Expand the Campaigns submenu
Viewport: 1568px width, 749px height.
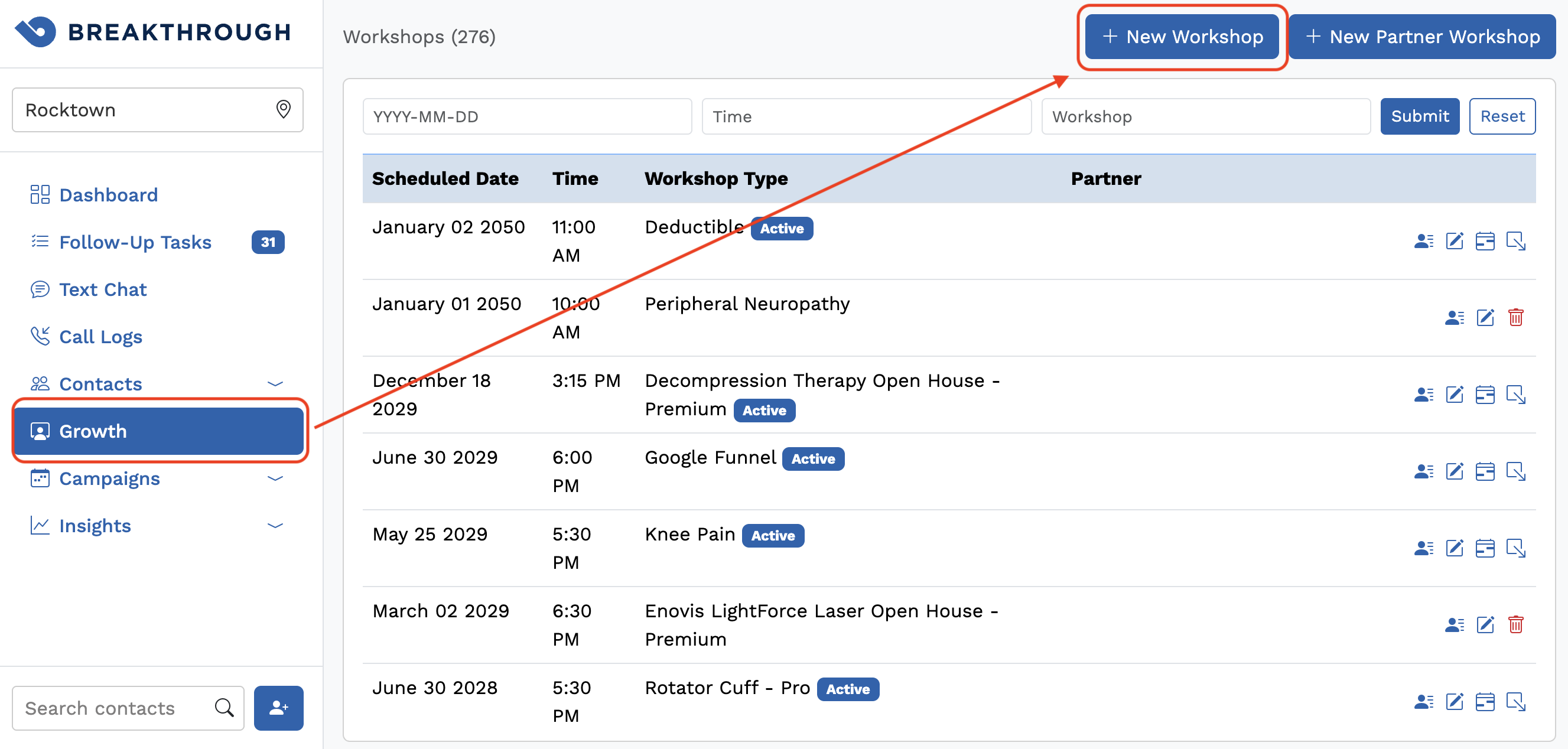point(275,479)
